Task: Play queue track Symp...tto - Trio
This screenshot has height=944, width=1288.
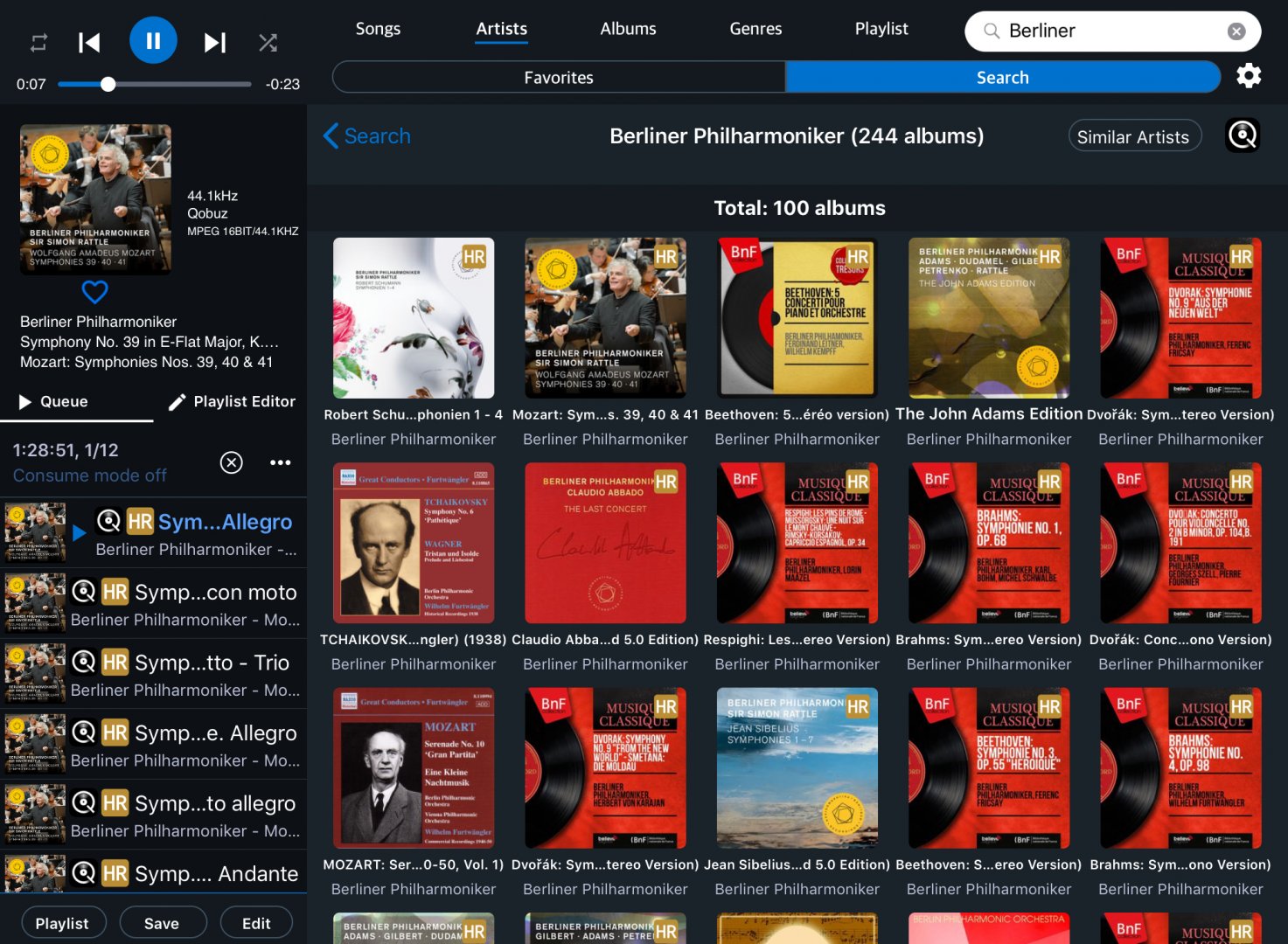Action: [153, 674]
